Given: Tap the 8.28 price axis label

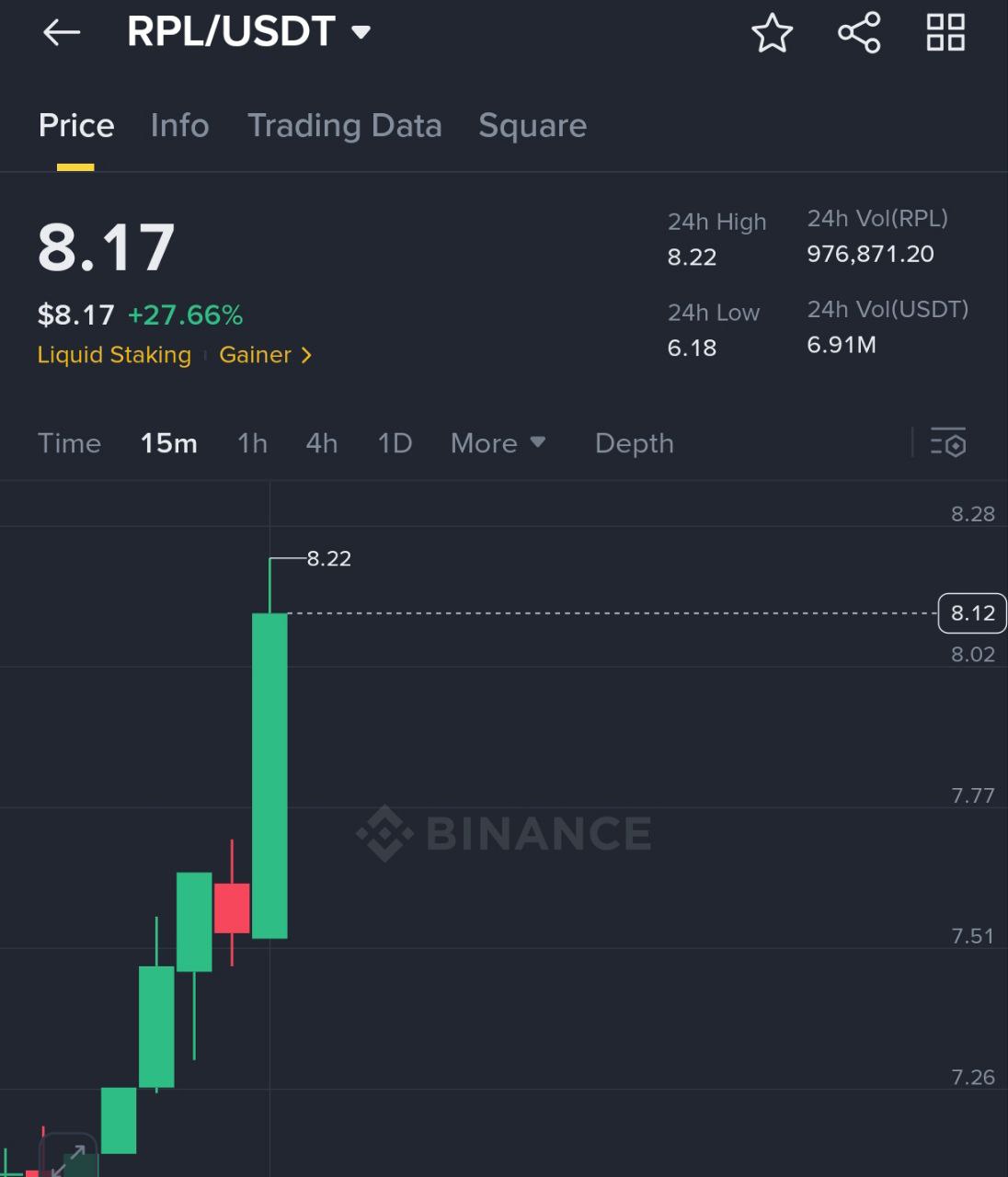Looking at the screenshot, I should pos(973,514).
